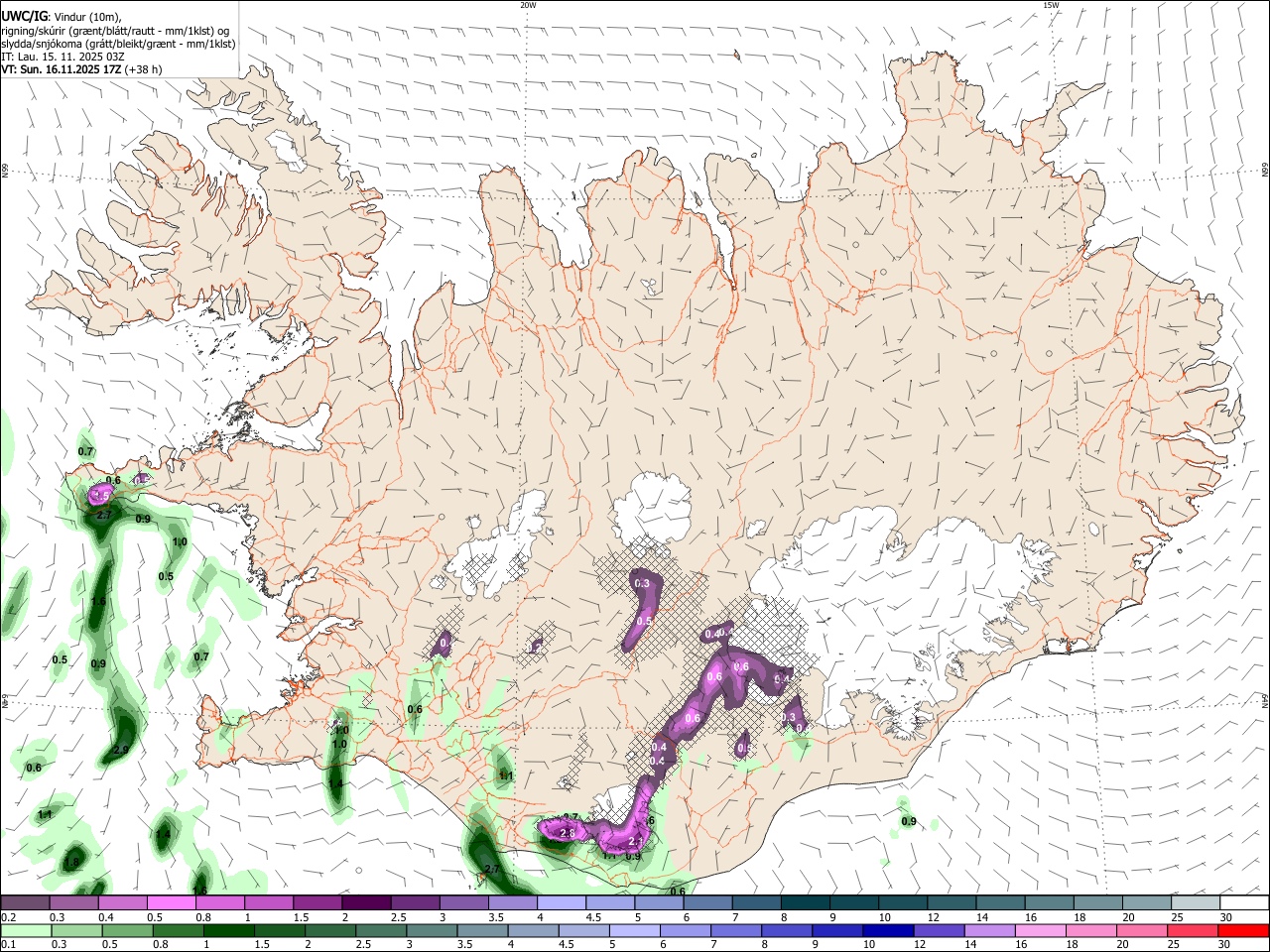The width and height of the screenshot is (1270, 952).
Task: Click the 'VT: Sun. 16.11.2025 17Z' valid time
Action: 61,69
